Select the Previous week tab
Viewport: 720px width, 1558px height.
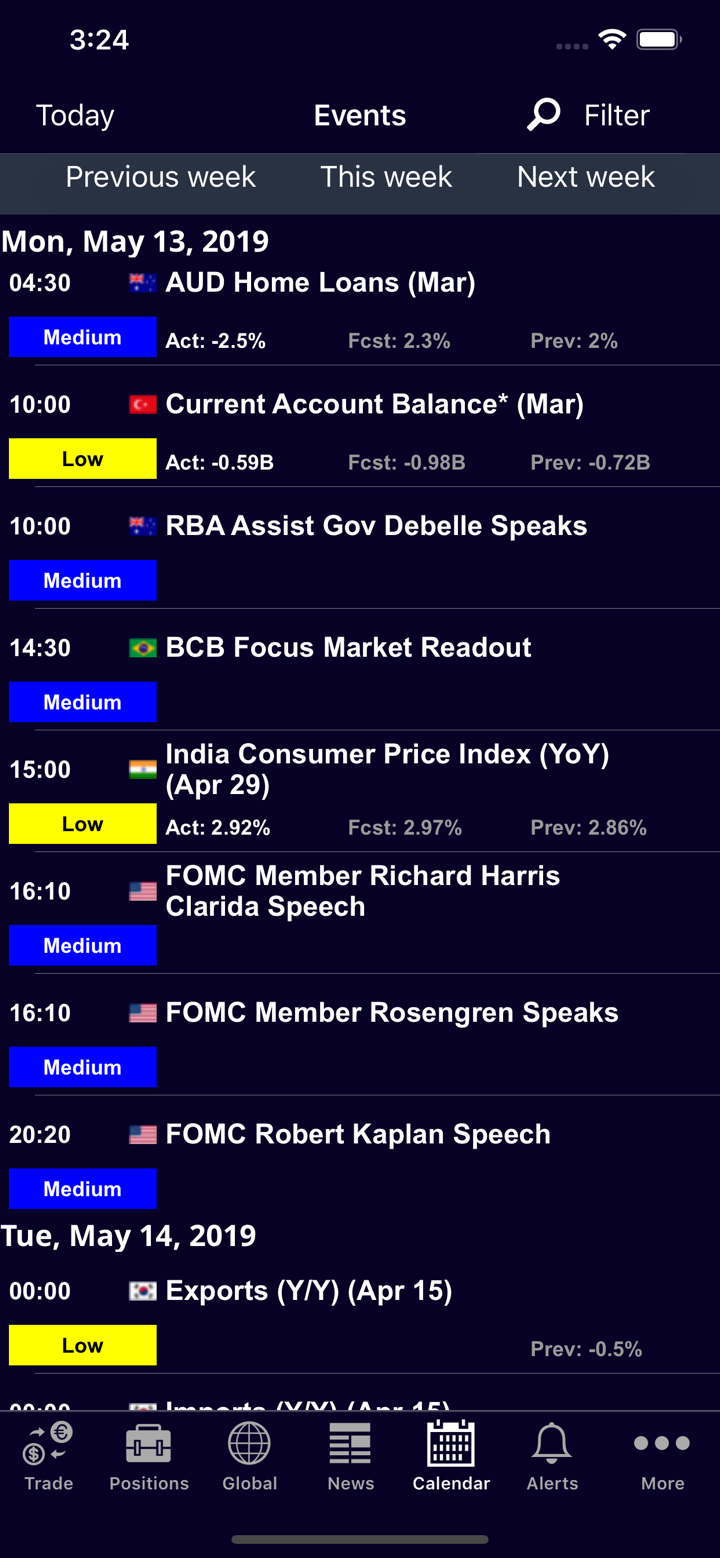(160, 177)
